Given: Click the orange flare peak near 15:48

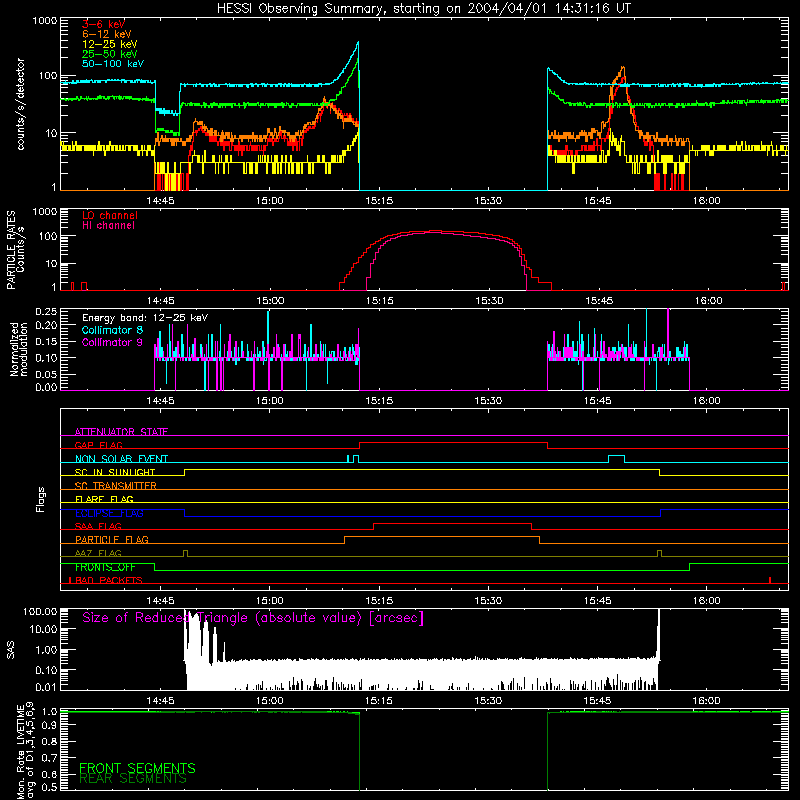Looking at the screenshot, I should tap(622, 68).
